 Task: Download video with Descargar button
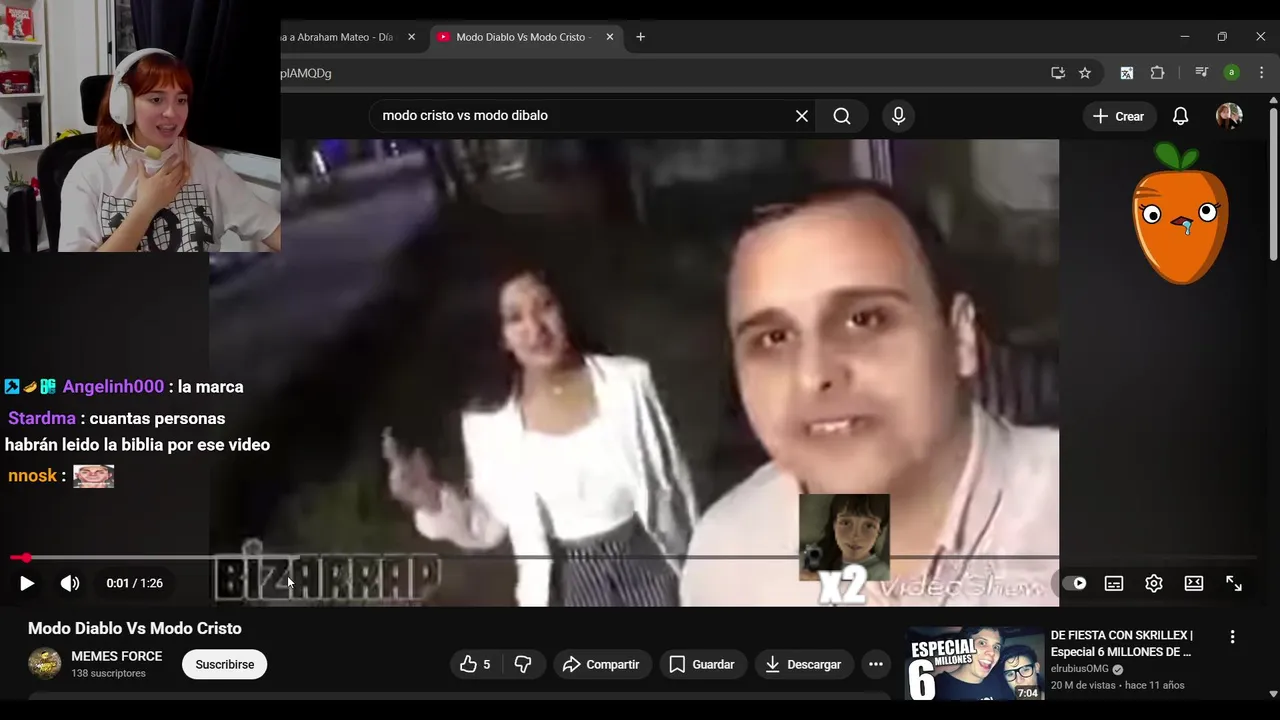point(804,664)
